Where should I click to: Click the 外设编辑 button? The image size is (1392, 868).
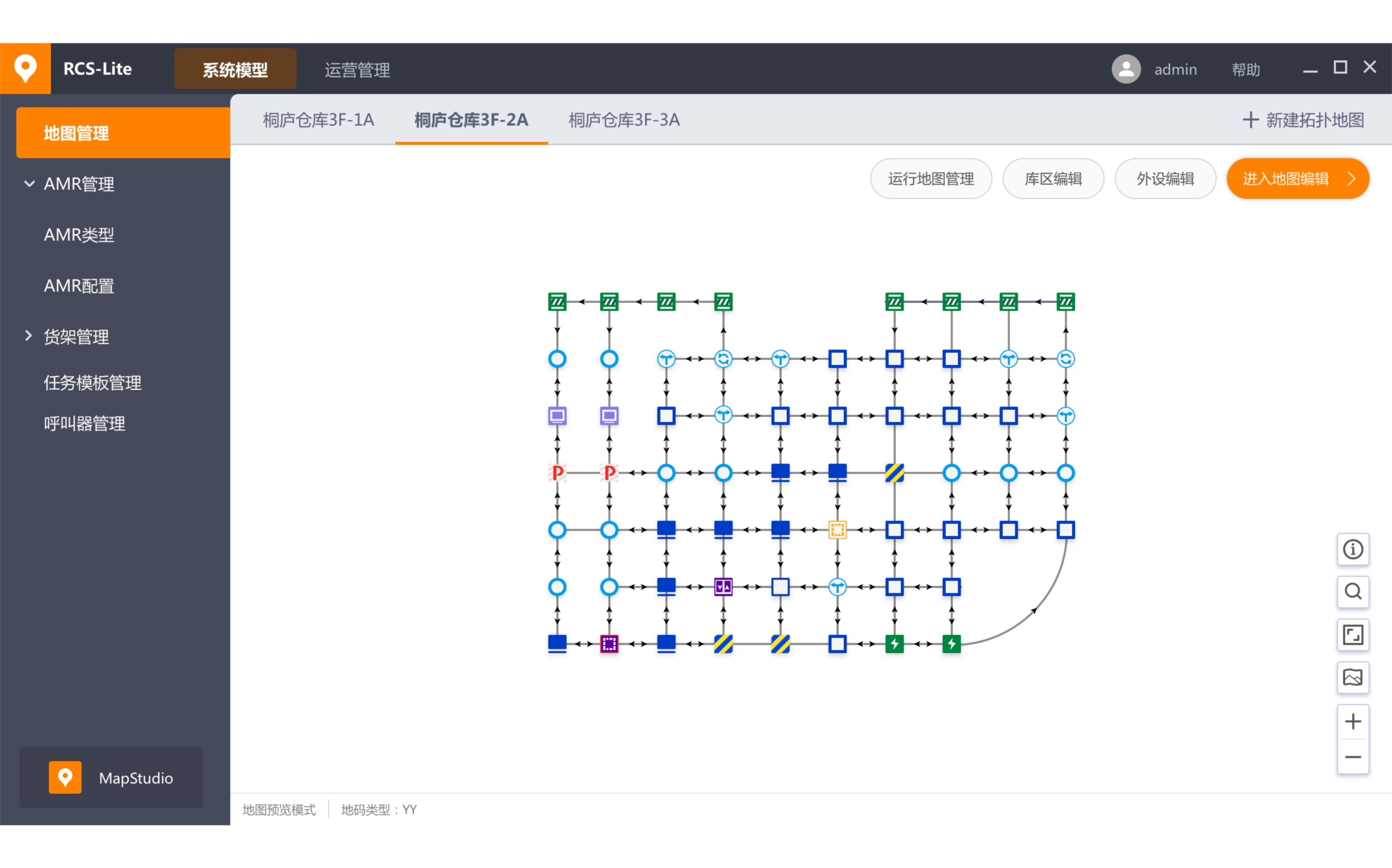tap(1165, 178)
